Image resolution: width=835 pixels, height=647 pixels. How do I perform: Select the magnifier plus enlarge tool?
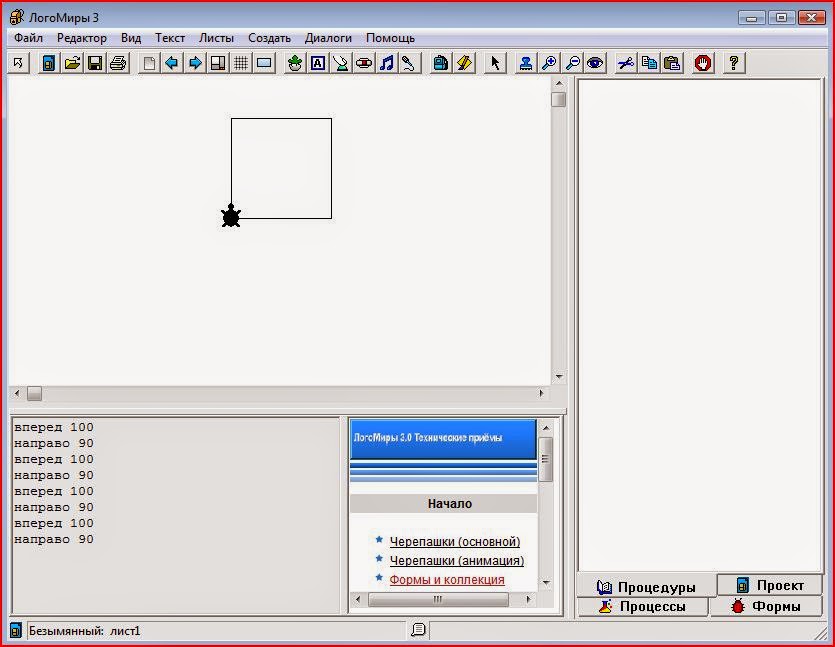pyautogui.click(x=549, y=63)
